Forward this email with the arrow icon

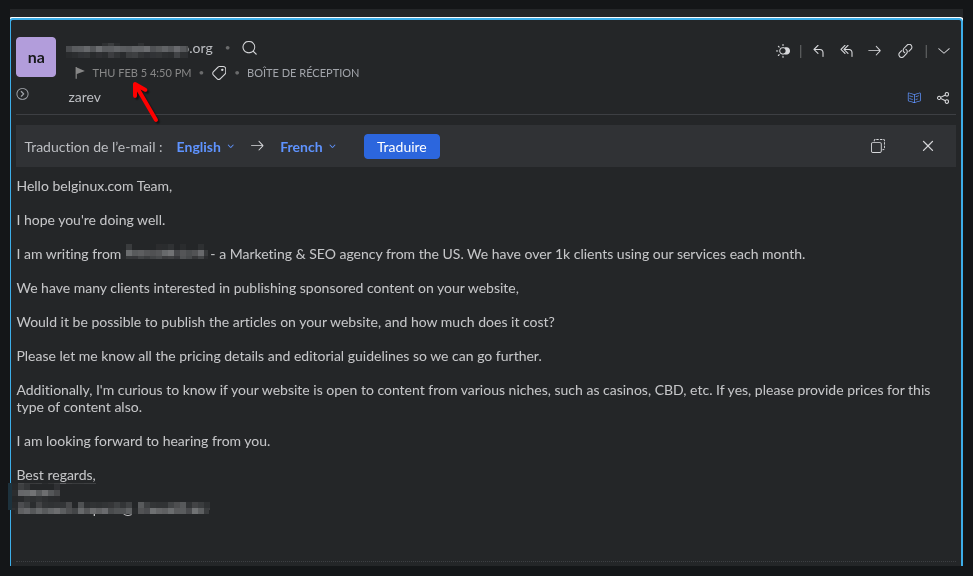(875, 51)
